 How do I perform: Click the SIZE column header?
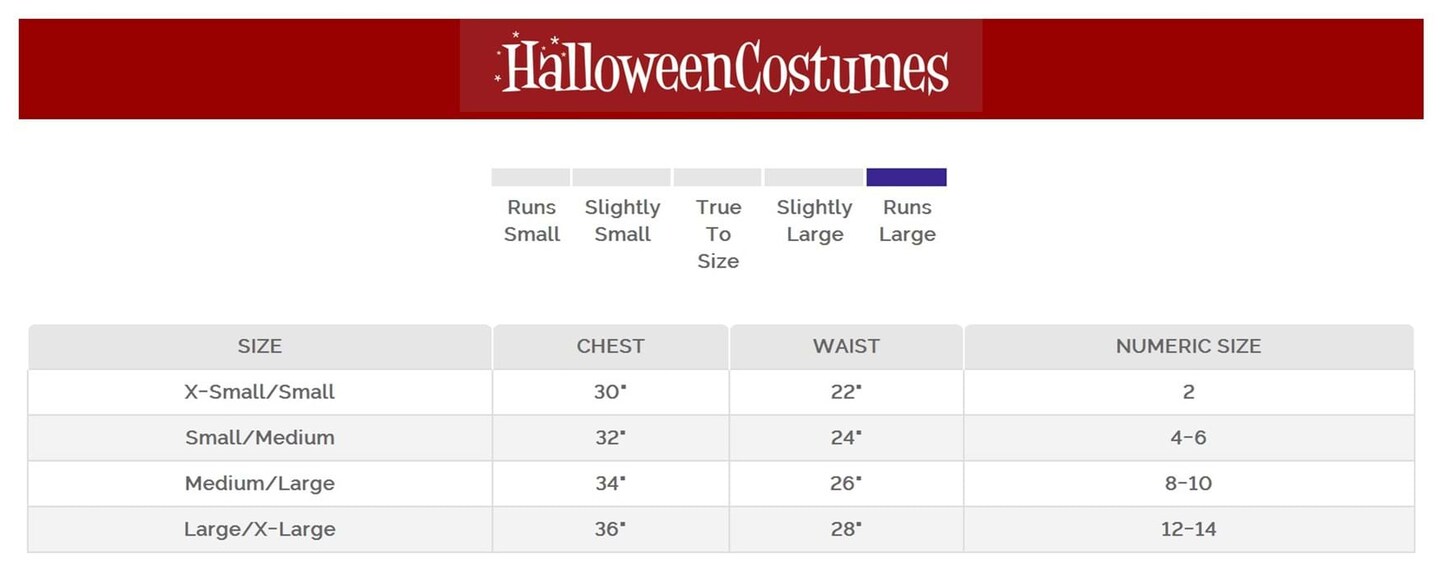tap(260, 347)
